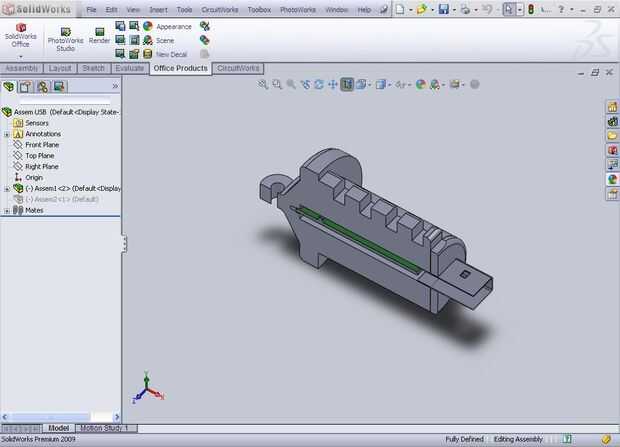Click the Previous View magnifier icon
Image resolution: width=620 pixels, height=447 pixels.
tap(291, 84)
